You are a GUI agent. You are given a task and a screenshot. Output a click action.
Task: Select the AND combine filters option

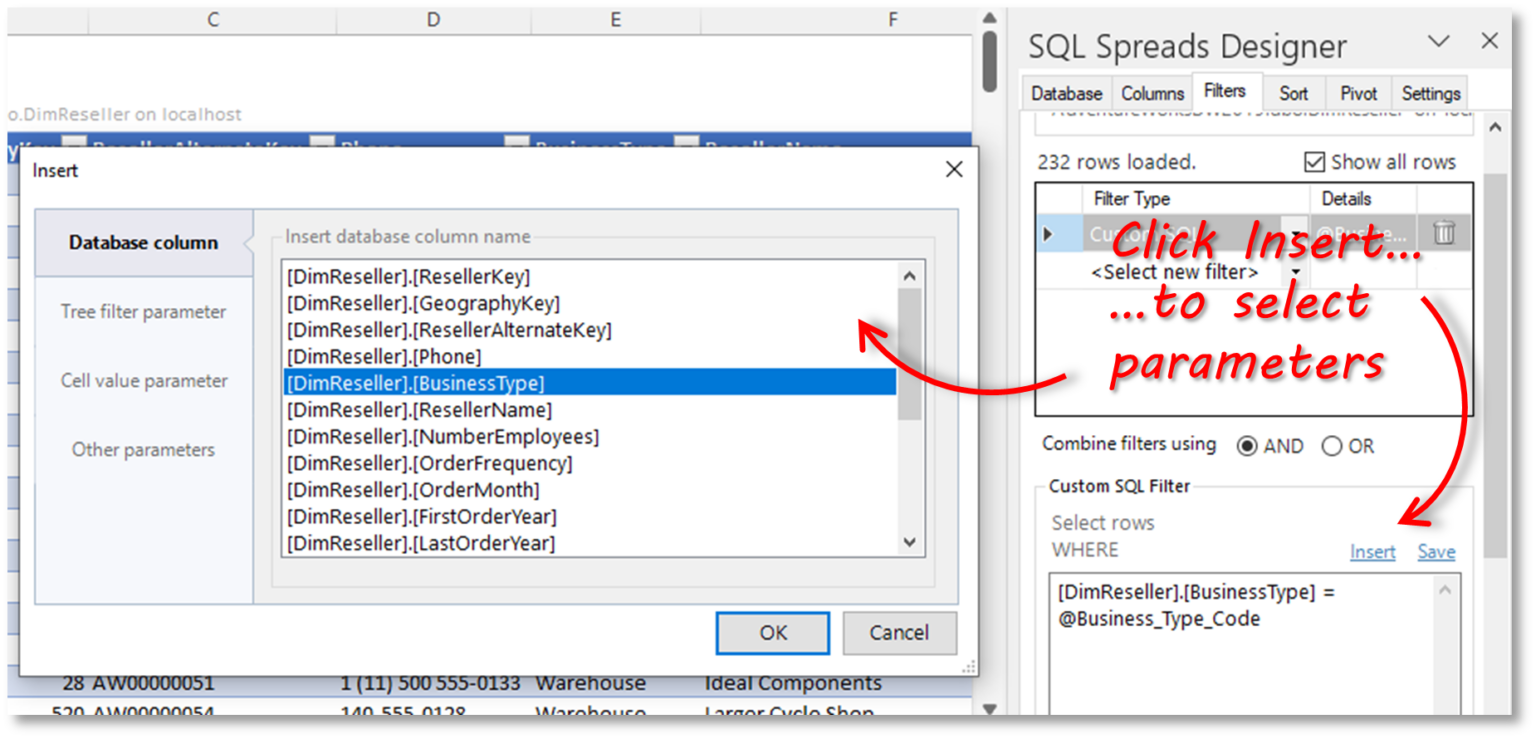[x=1247, y=447]
